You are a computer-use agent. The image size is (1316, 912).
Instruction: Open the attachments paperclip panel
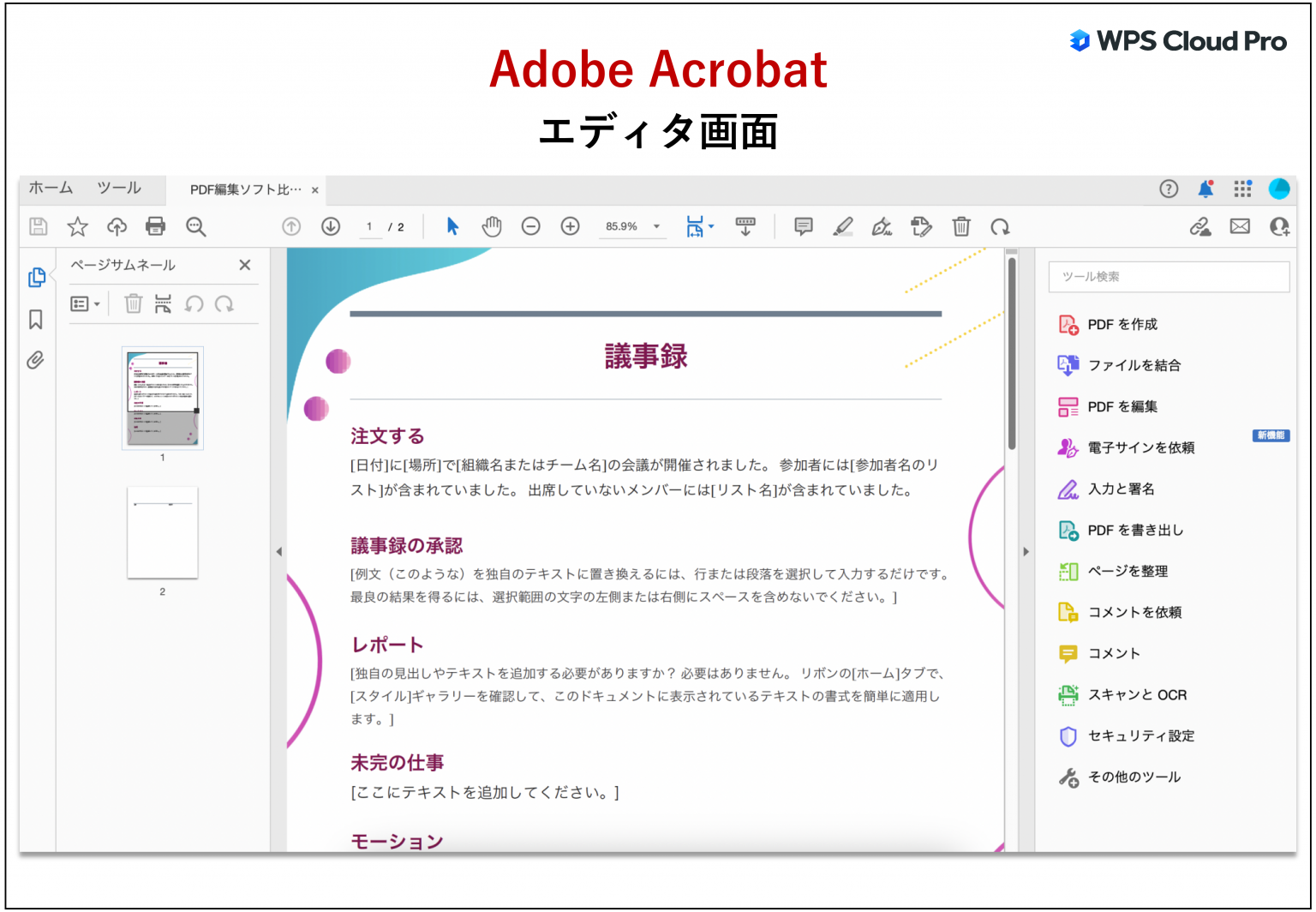click(35, 360)
